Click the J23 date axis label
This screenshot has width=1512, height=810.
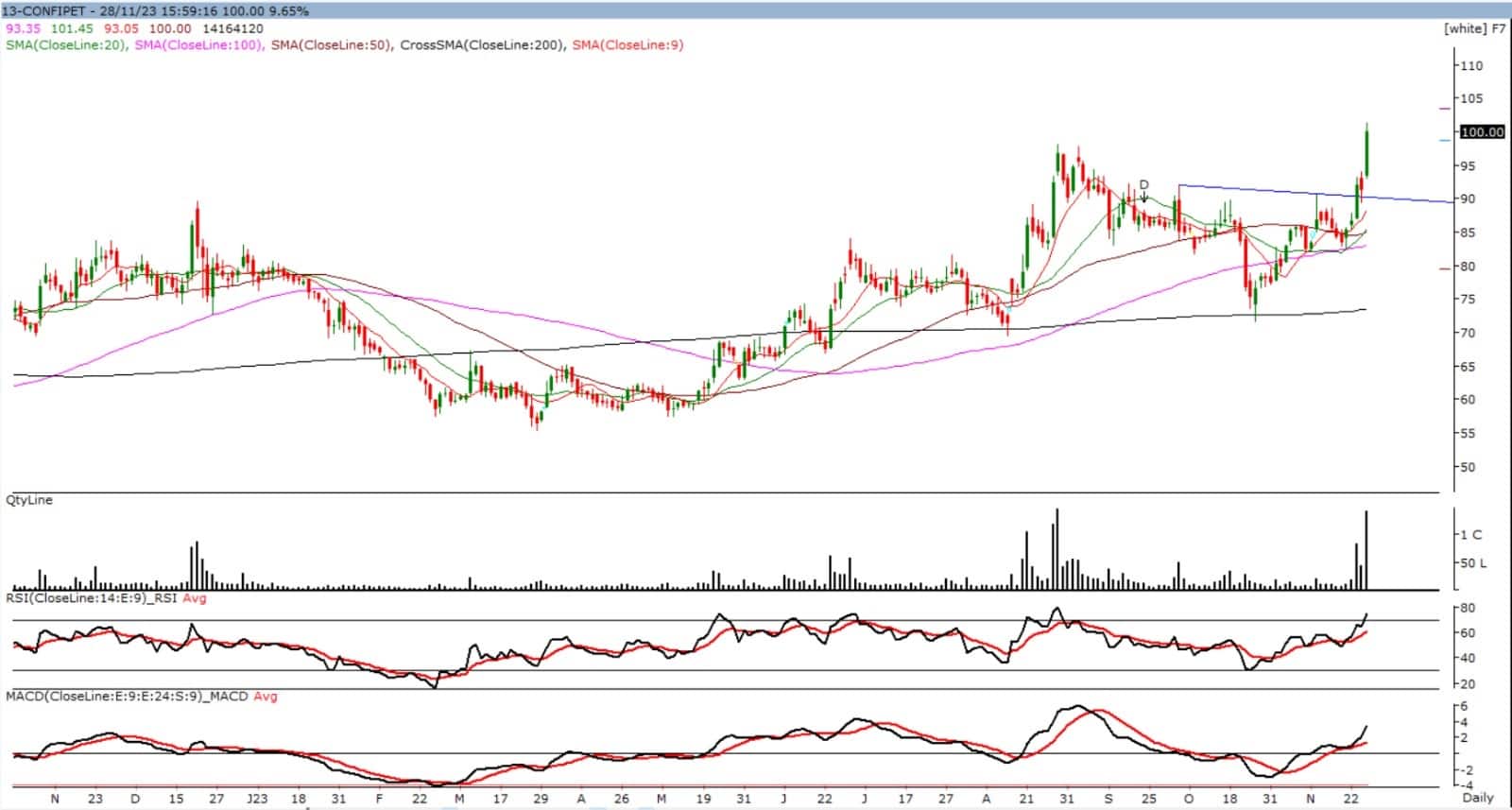point(257,799)
